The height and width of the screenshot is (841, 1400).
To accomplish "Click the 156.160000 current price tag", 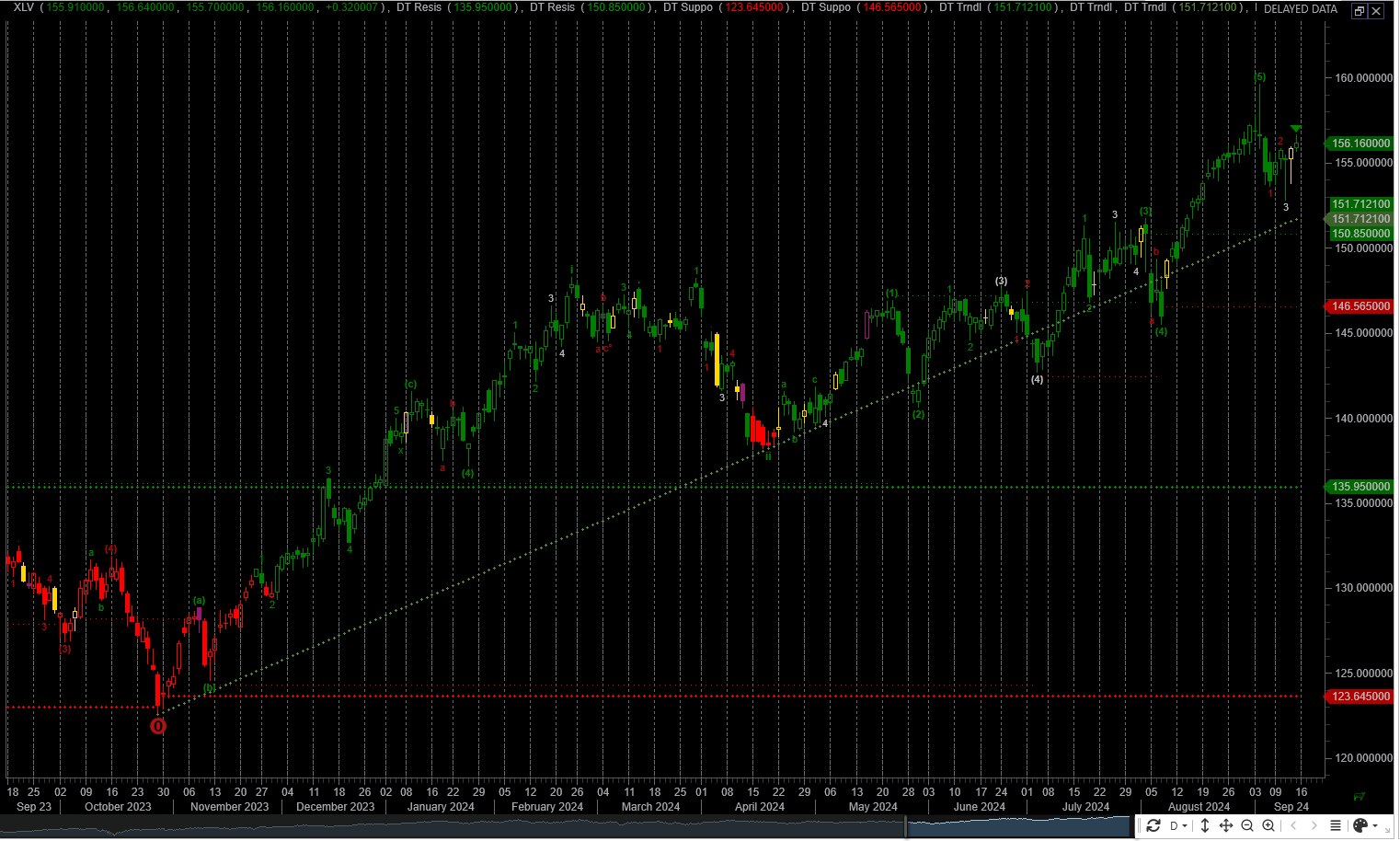I will pos(1360,144).
